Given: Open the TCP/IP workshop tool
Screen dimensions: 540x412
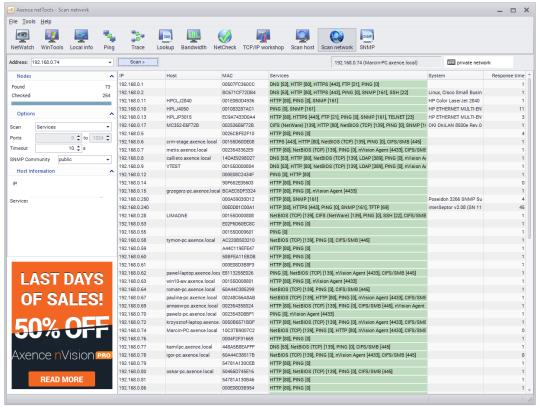Looking at the screenshot, I should click(x=263, y=40).
